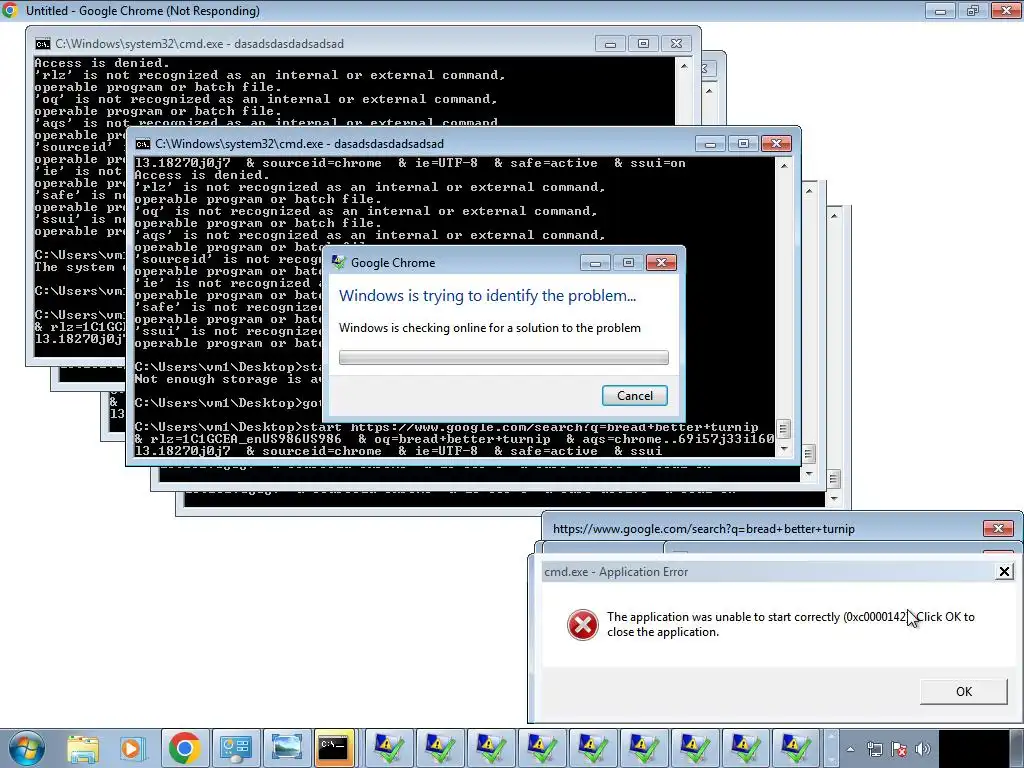Click the taskbar row scroll-down arrow
This screenshot has height=768, width=1024.
click(x=831, y=760)
